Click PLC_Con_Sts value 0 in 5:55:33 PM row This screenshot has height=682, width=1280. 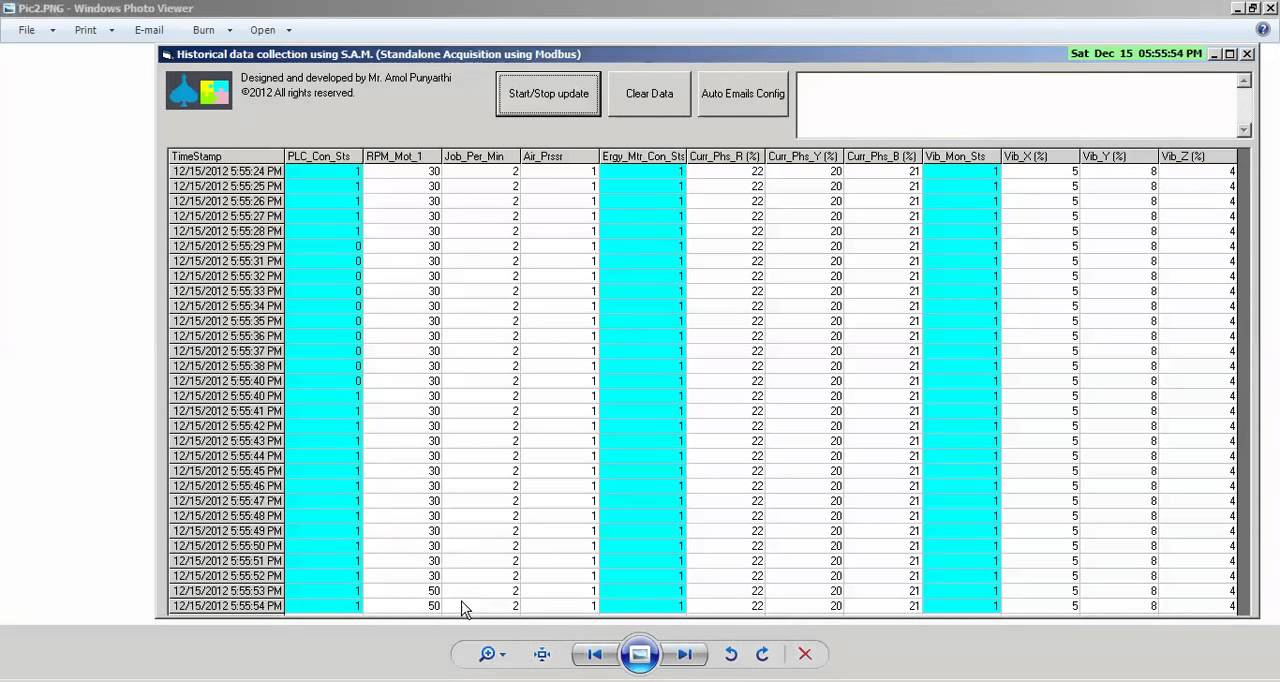pos(323,291)
